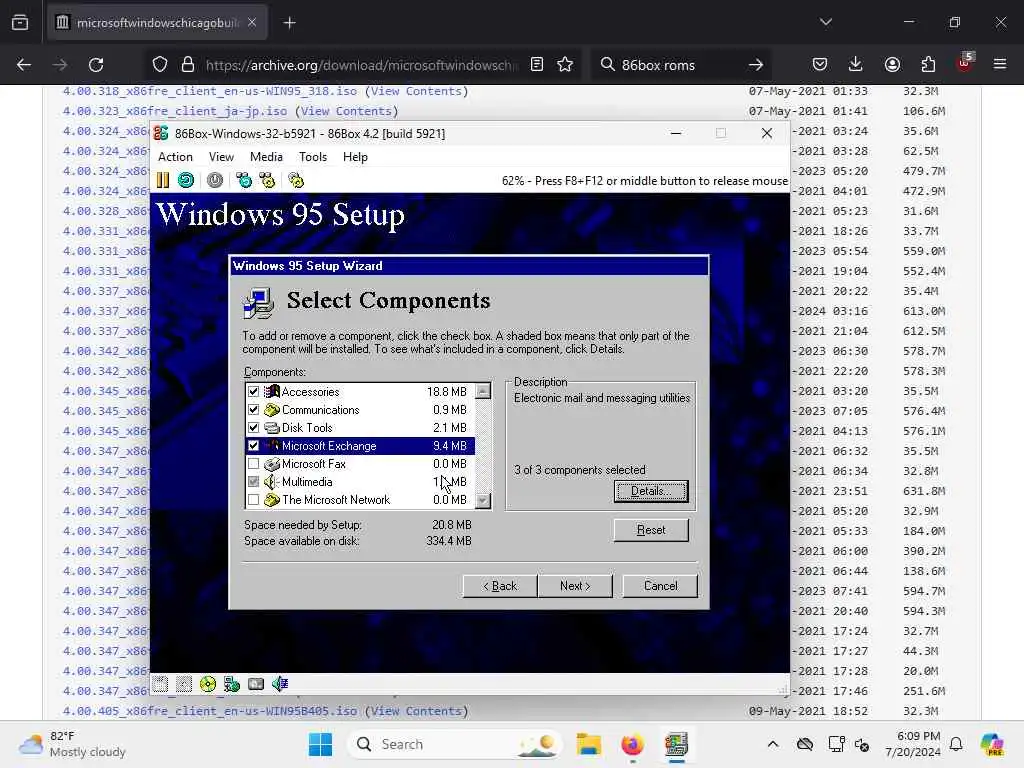Open the taskbar clock showing 6:09 PM

913,744
